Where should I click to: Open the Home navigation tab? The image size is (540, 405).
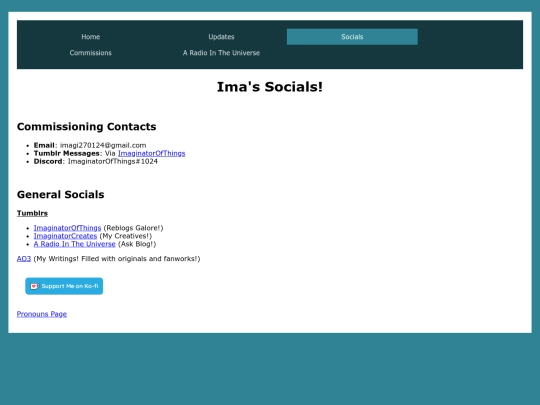[91, 37]
